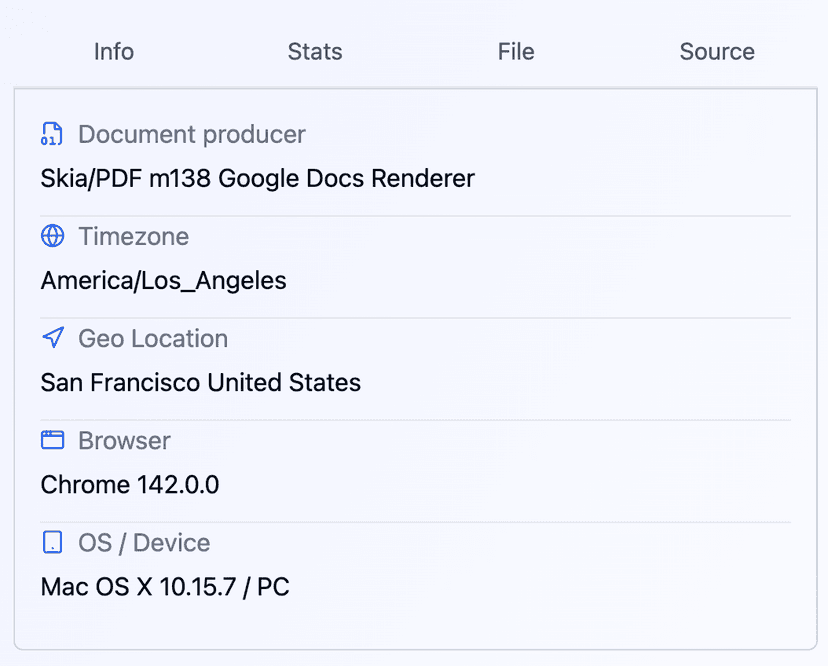Select the File tab
Screen dimensions: 828x666
(x=516, y=52)
